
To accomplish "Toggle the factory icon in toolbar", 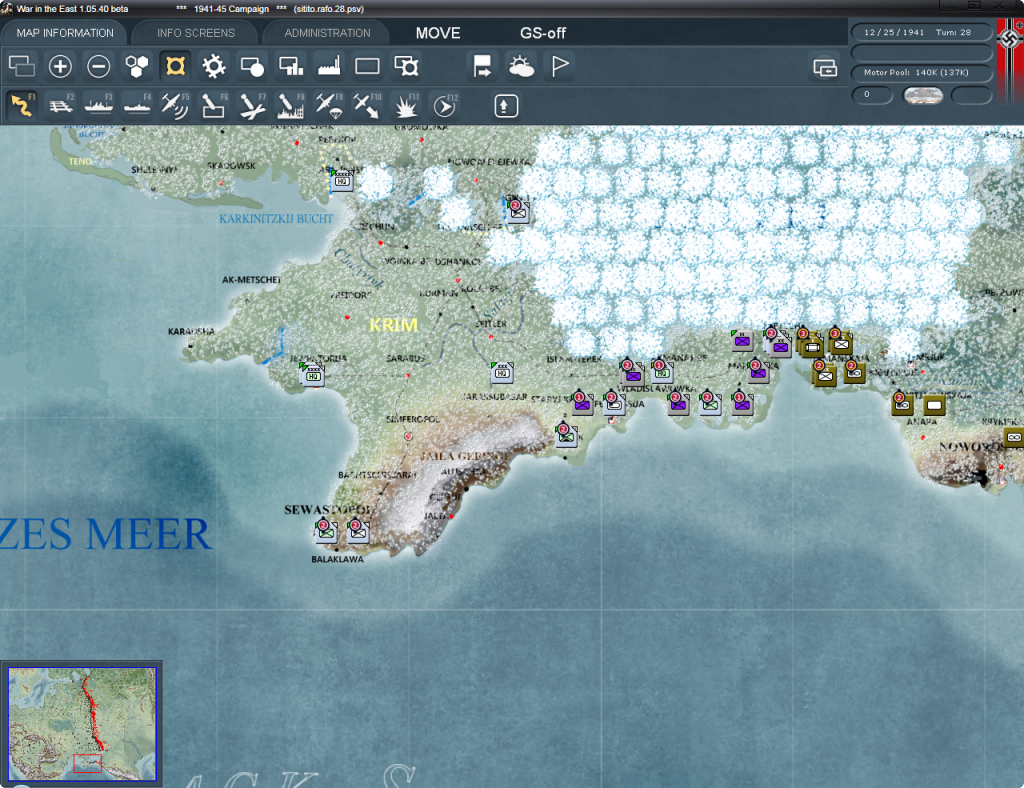I will [329, 66].
